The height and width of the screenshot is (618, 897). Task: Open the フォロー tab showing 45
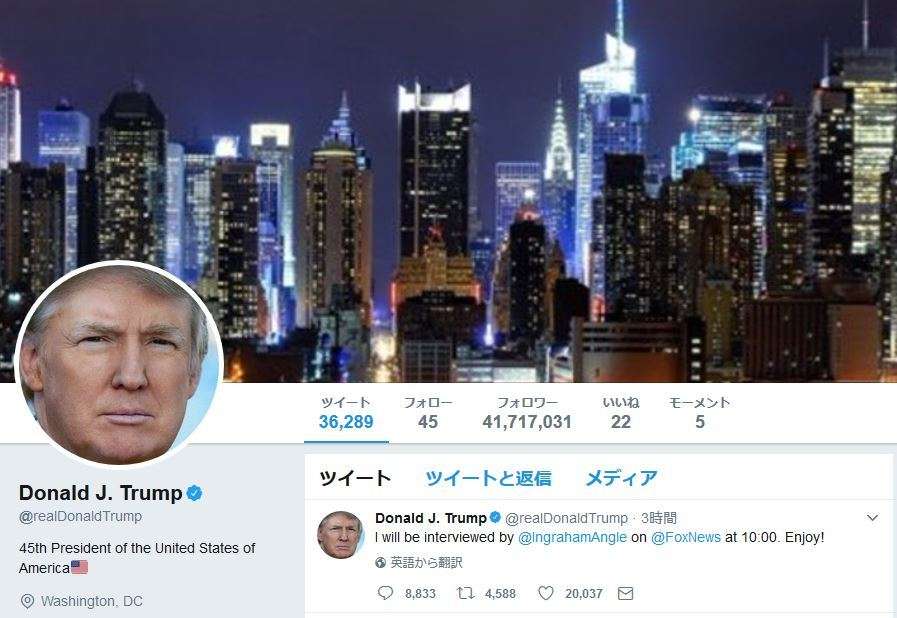tap(428, 413)
